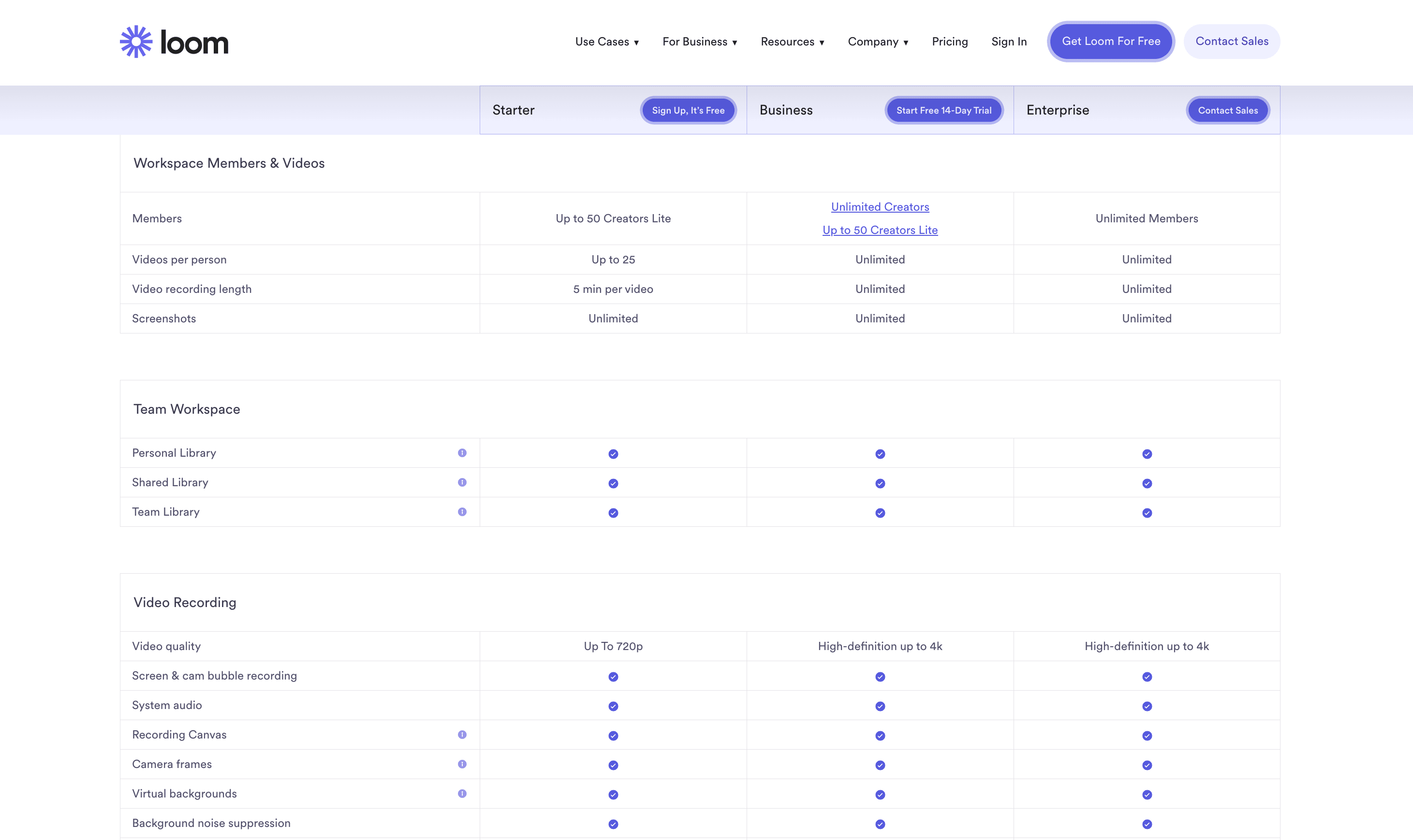Click the info icon beside Recording Canvas

point(463,734)
